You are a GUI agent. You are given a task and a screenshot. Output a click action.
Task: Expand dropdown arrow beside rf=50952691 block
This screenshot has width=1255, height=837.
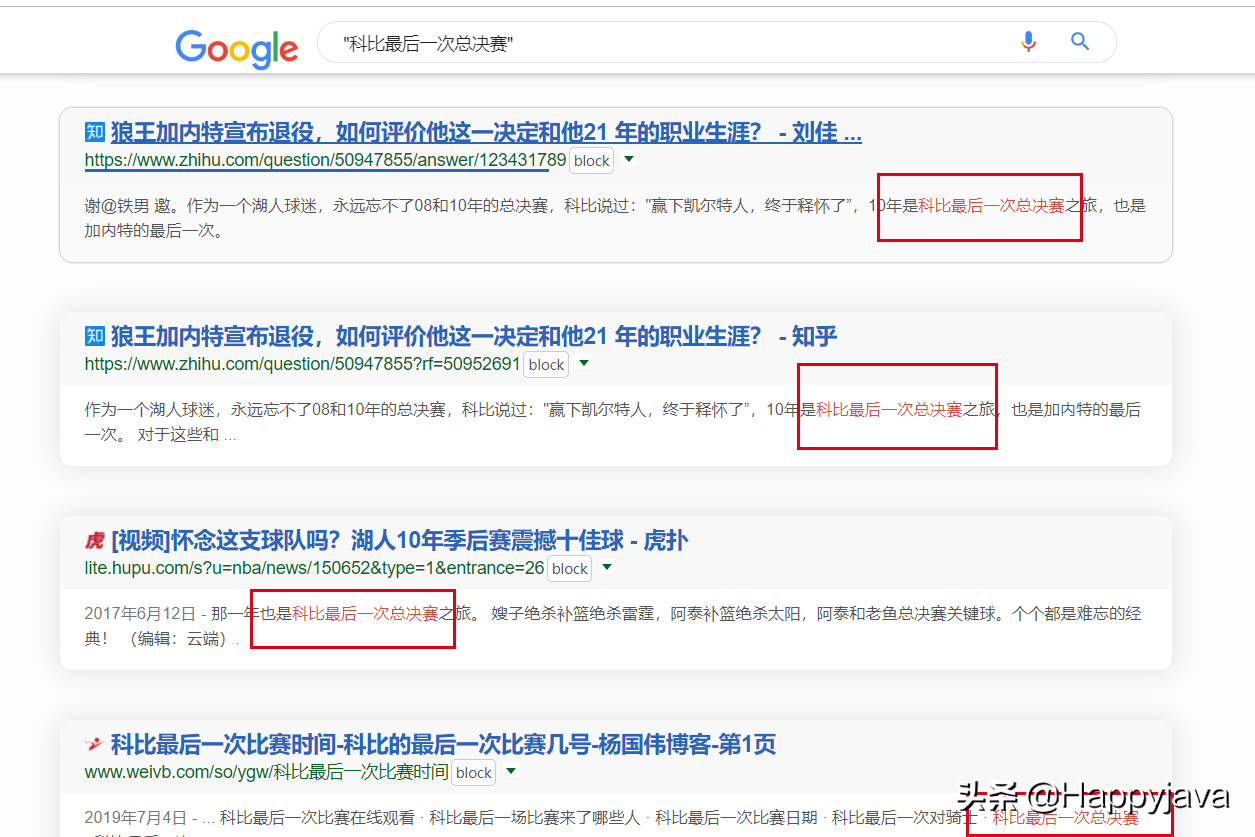584,363
